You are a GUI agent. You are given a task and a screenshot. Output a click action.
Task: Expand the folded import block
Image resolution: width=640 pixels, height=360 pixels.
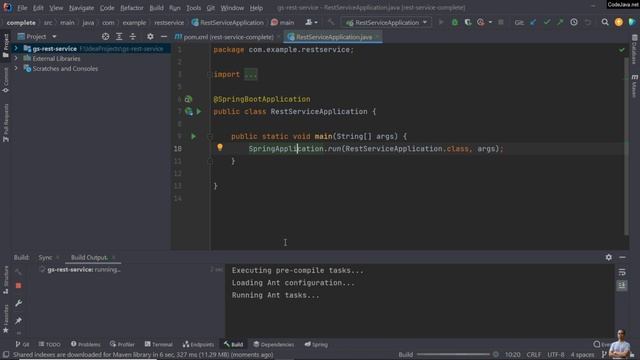(251, 74)
